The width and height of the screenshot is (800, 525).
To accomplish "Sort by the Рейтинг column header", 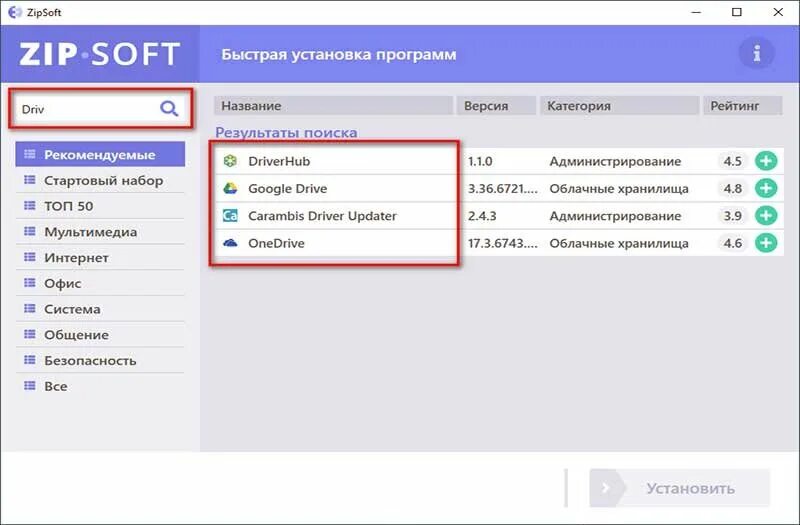I will click(743, 106).
